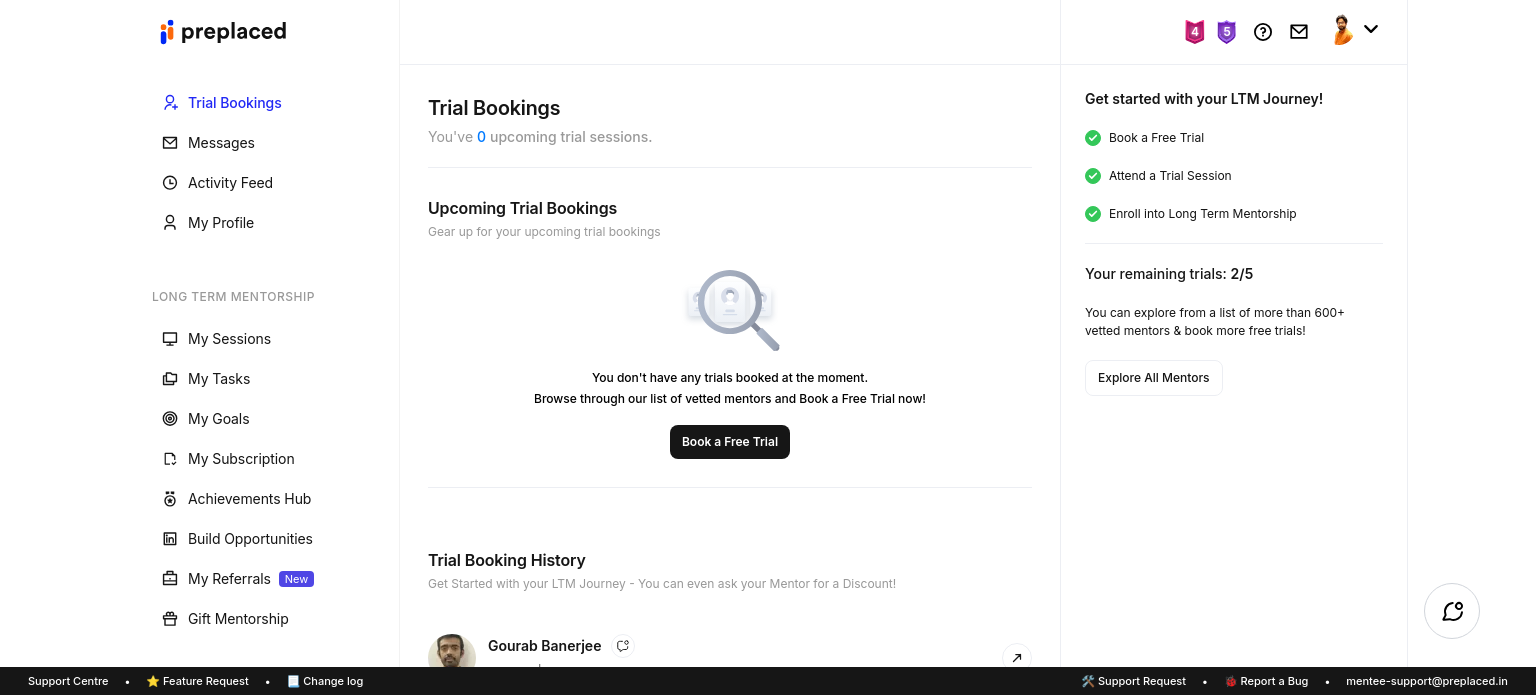
Task: Click the Book a Free Trial checkmark
Action: click(1093, 138)
